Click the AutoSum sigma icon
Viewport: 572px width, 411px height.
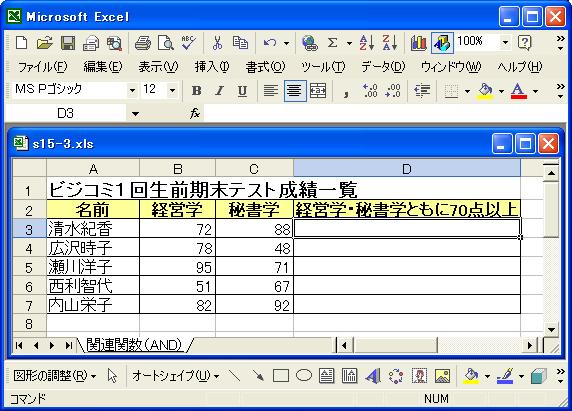[332, 43]
